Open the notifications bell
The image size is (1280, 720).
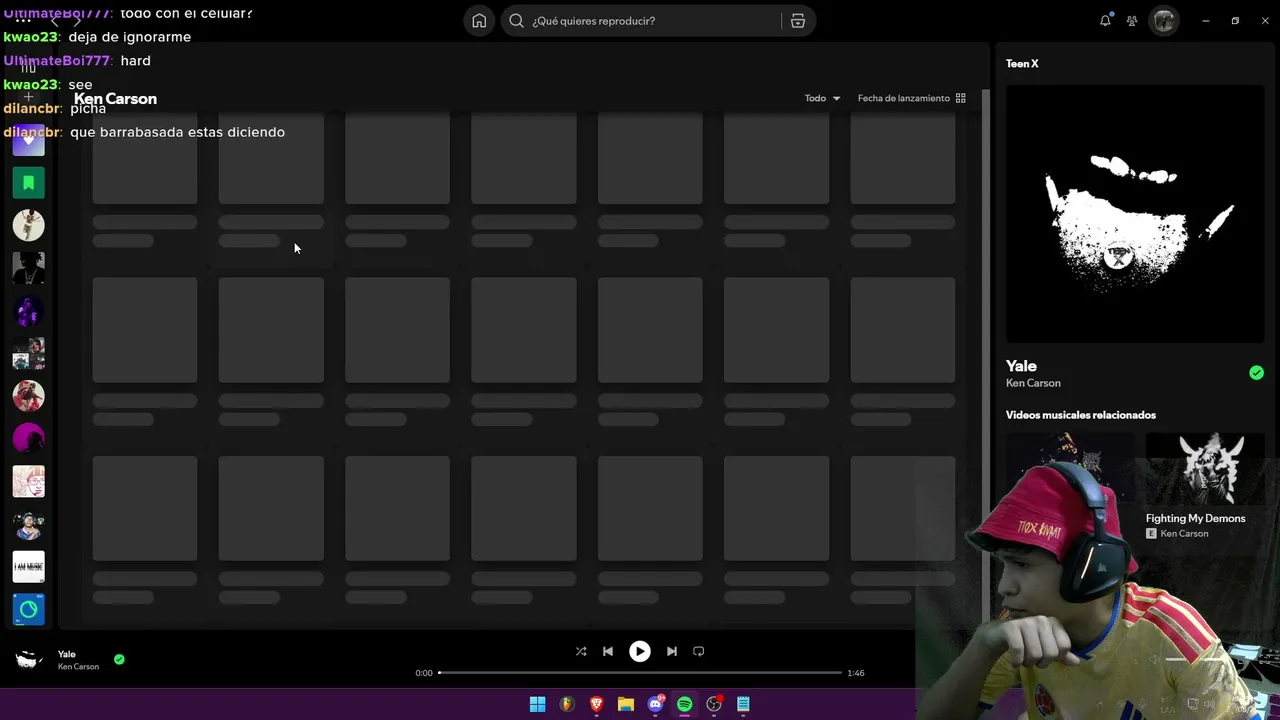point(1105,20)
